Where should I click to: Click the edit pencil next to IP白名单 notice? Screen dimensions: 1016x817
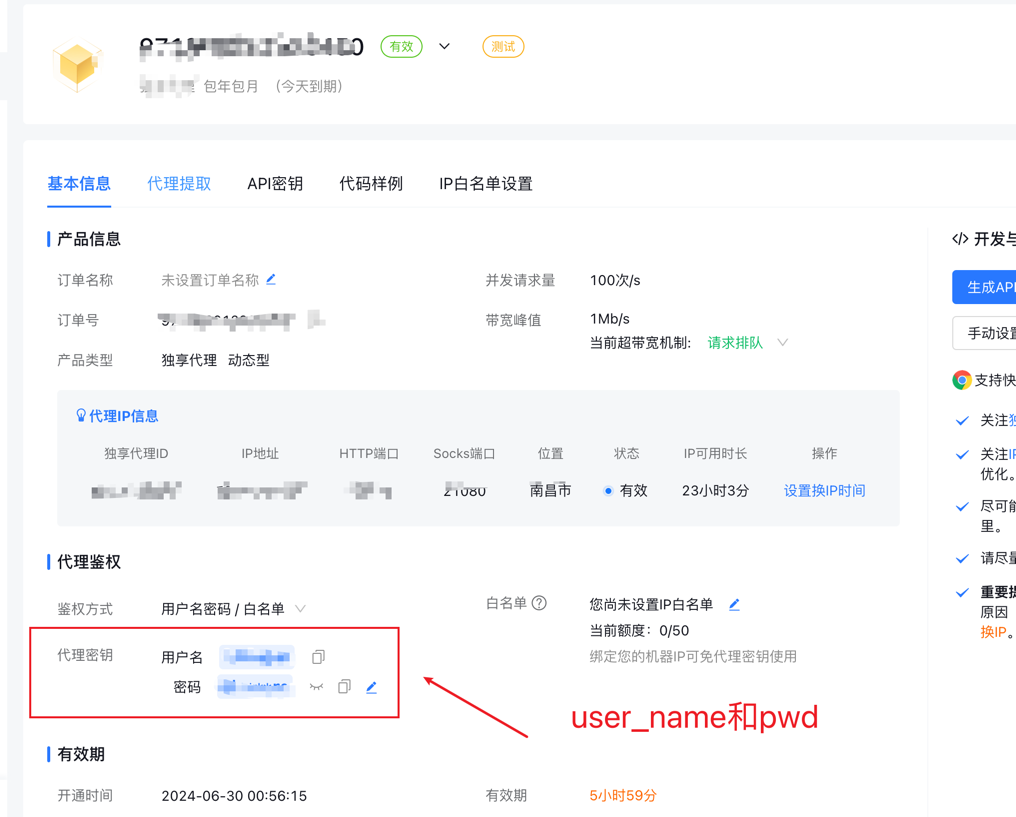coord(734,604)
